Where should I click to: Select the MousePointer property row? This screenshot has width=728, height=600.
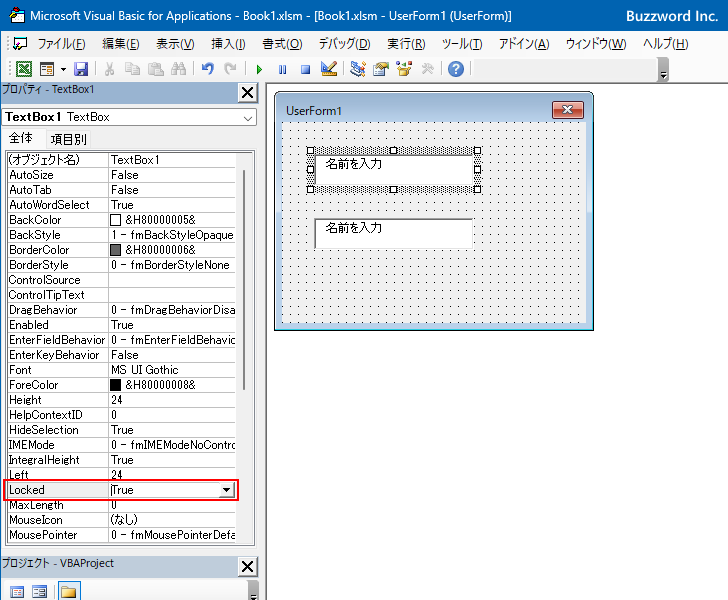(x=122, y=535)
